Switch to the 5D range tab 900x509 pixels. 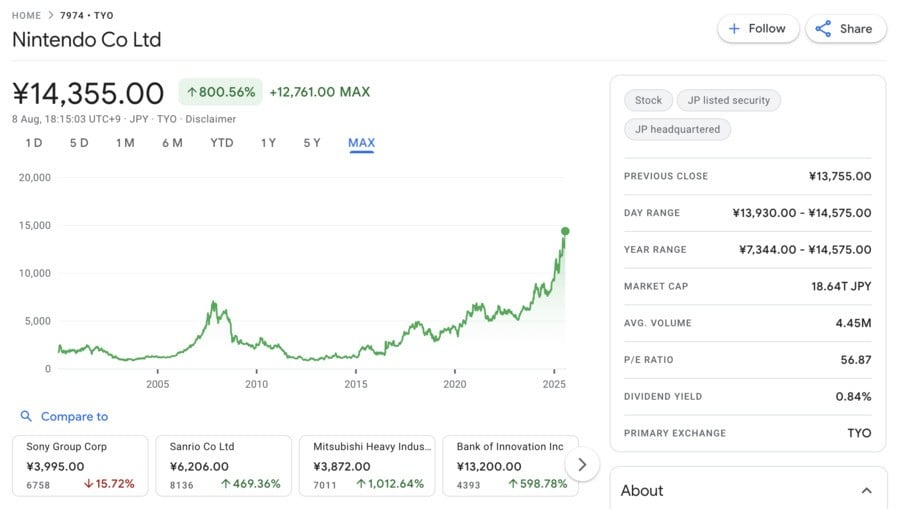(x=79, y=143)
